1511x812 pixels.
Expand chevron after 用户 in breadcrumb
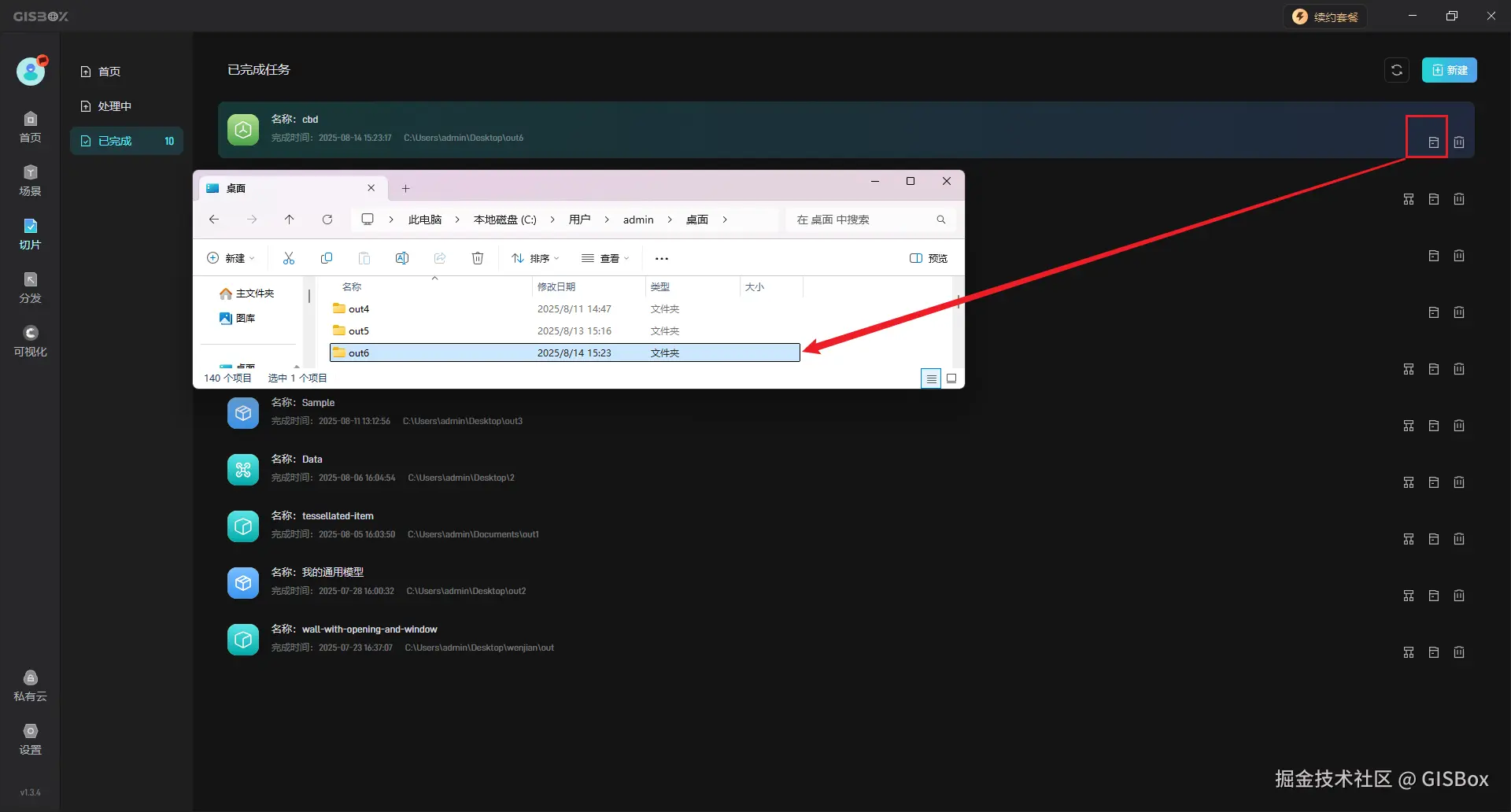pyautogui.click(x=607, y=220)
